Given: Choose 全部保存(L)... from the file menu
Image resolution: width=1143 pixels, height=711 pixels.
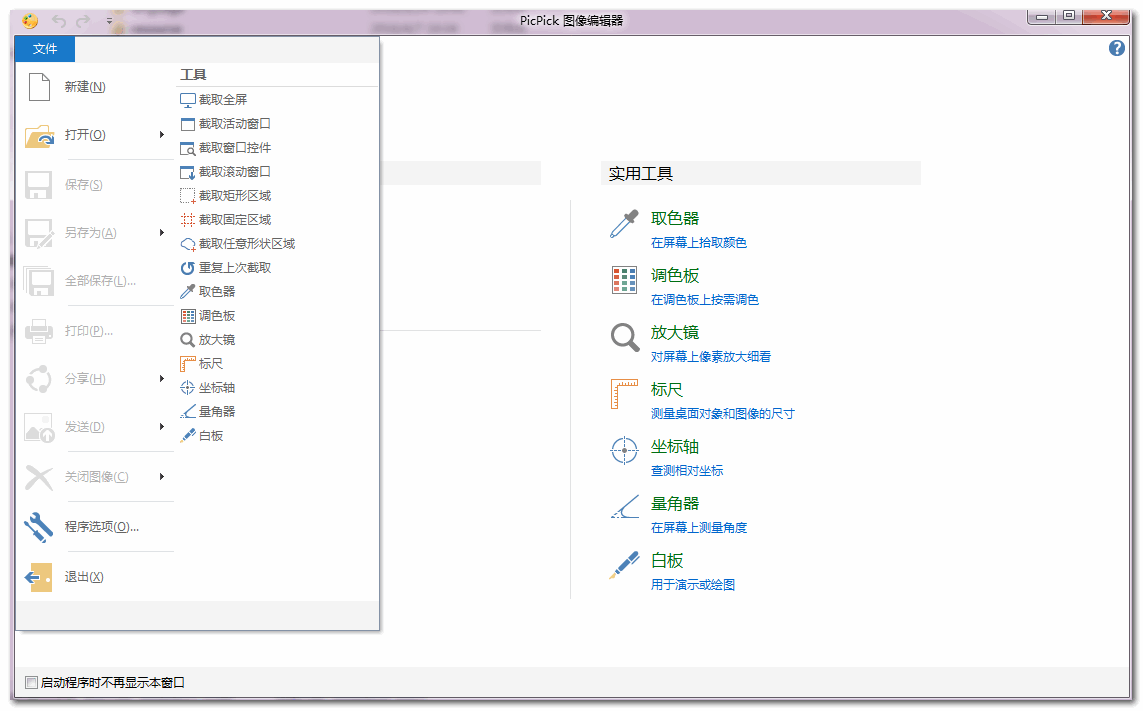Looking at the screenshot, I should (x=95, y=281).
